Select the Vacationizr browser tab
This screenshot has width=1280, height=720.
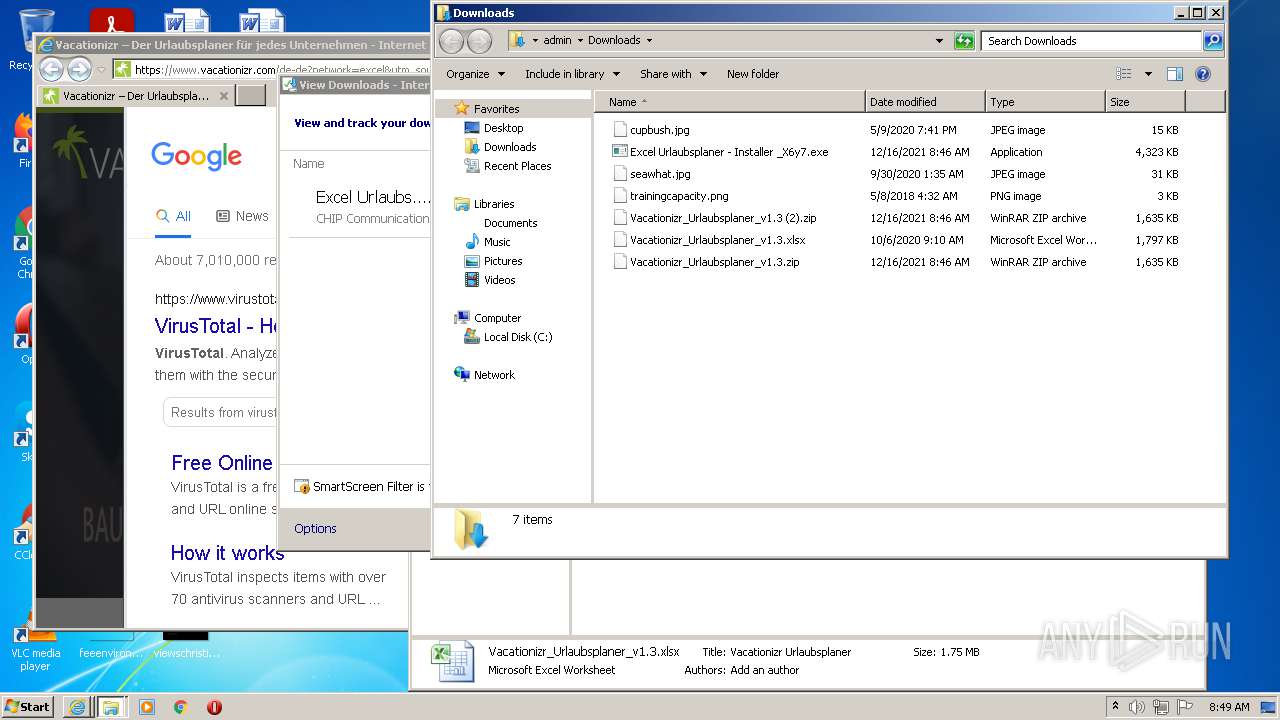pos(136,96)
